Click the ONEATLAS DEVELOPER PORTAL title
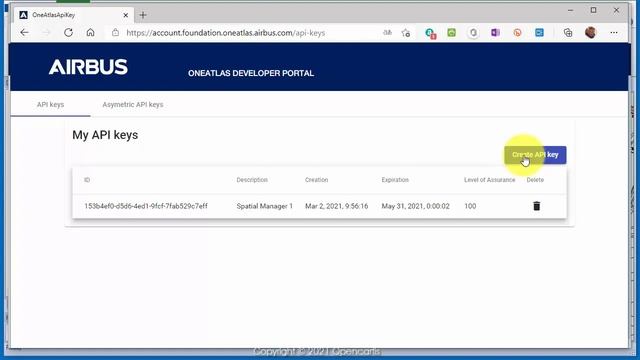640x360 pixels. pos(251,73)
